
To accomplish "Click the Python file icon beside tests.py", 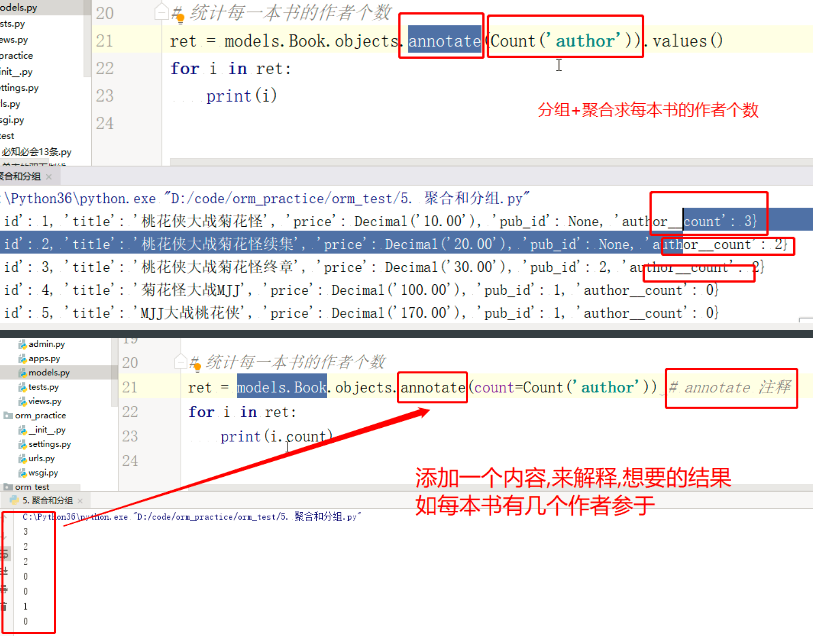I will 22,387.
